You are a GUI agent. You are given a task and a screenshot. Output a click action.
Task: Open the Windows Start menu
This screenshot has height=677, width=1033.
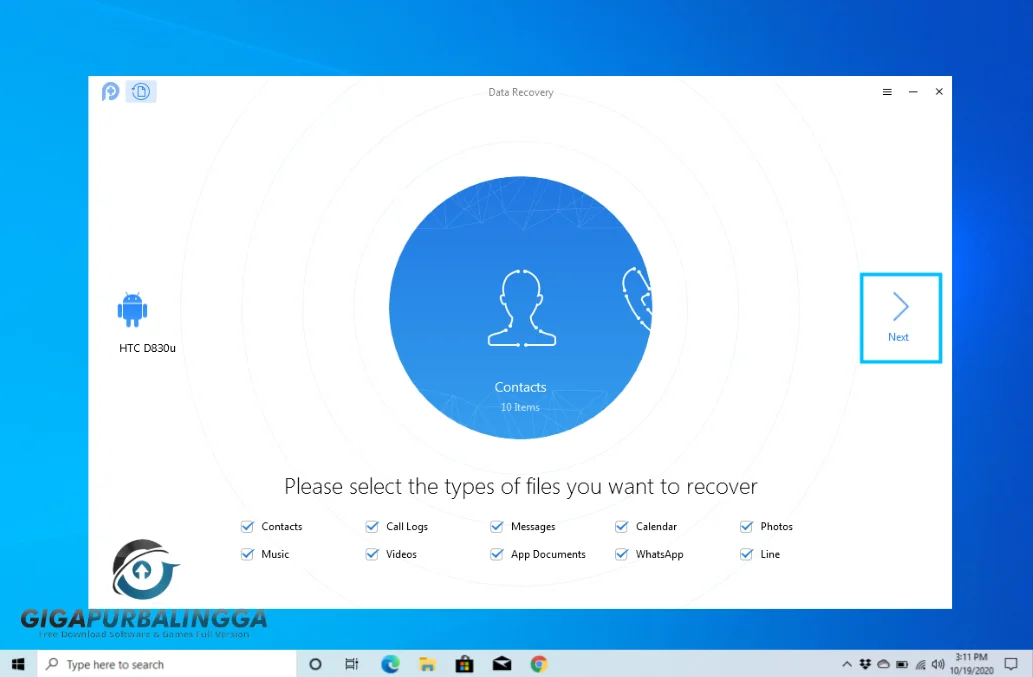[x=18, y=663]
